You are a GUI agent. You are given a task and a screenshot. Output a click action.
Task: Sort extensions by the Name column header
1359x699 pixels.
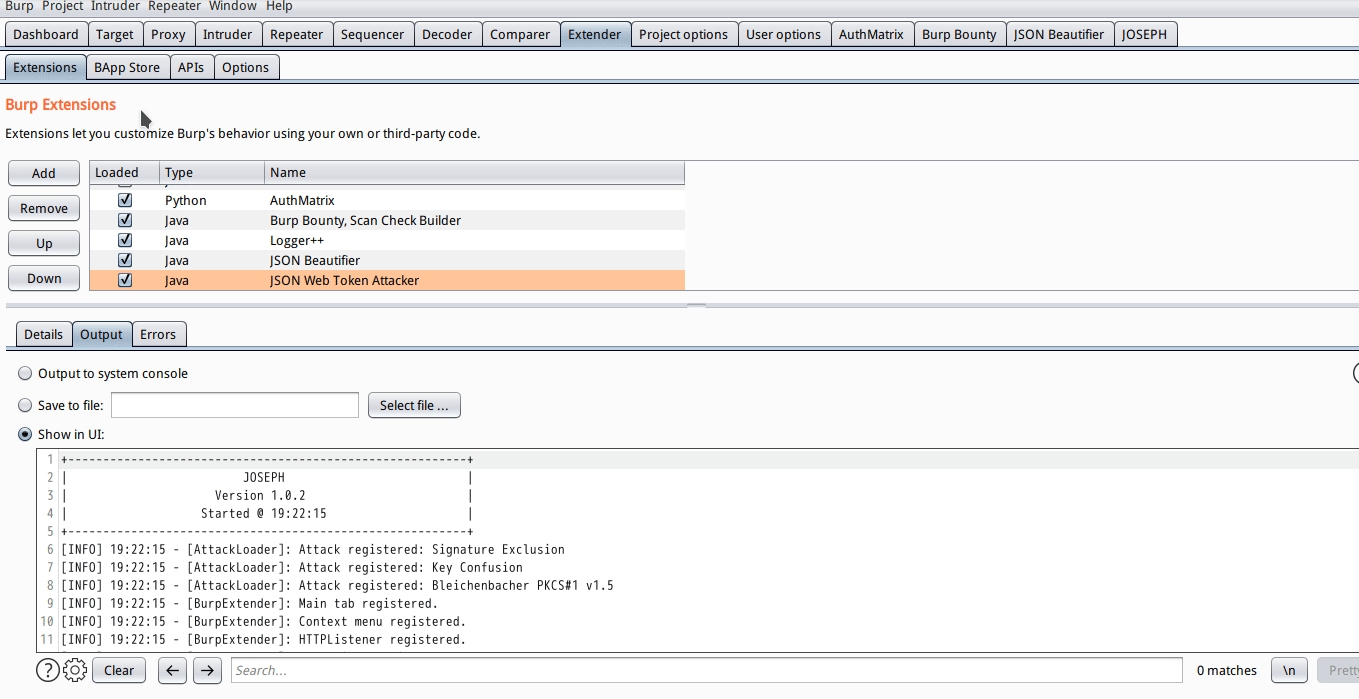pos(474,172)
